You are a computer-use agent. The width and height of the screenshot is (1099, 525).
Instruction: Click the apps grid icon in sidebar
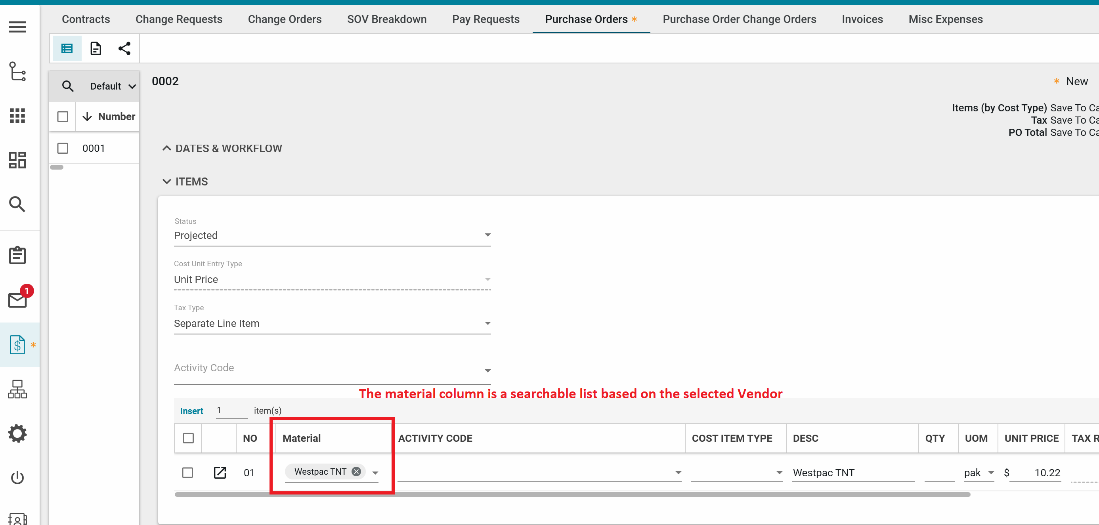17,116
